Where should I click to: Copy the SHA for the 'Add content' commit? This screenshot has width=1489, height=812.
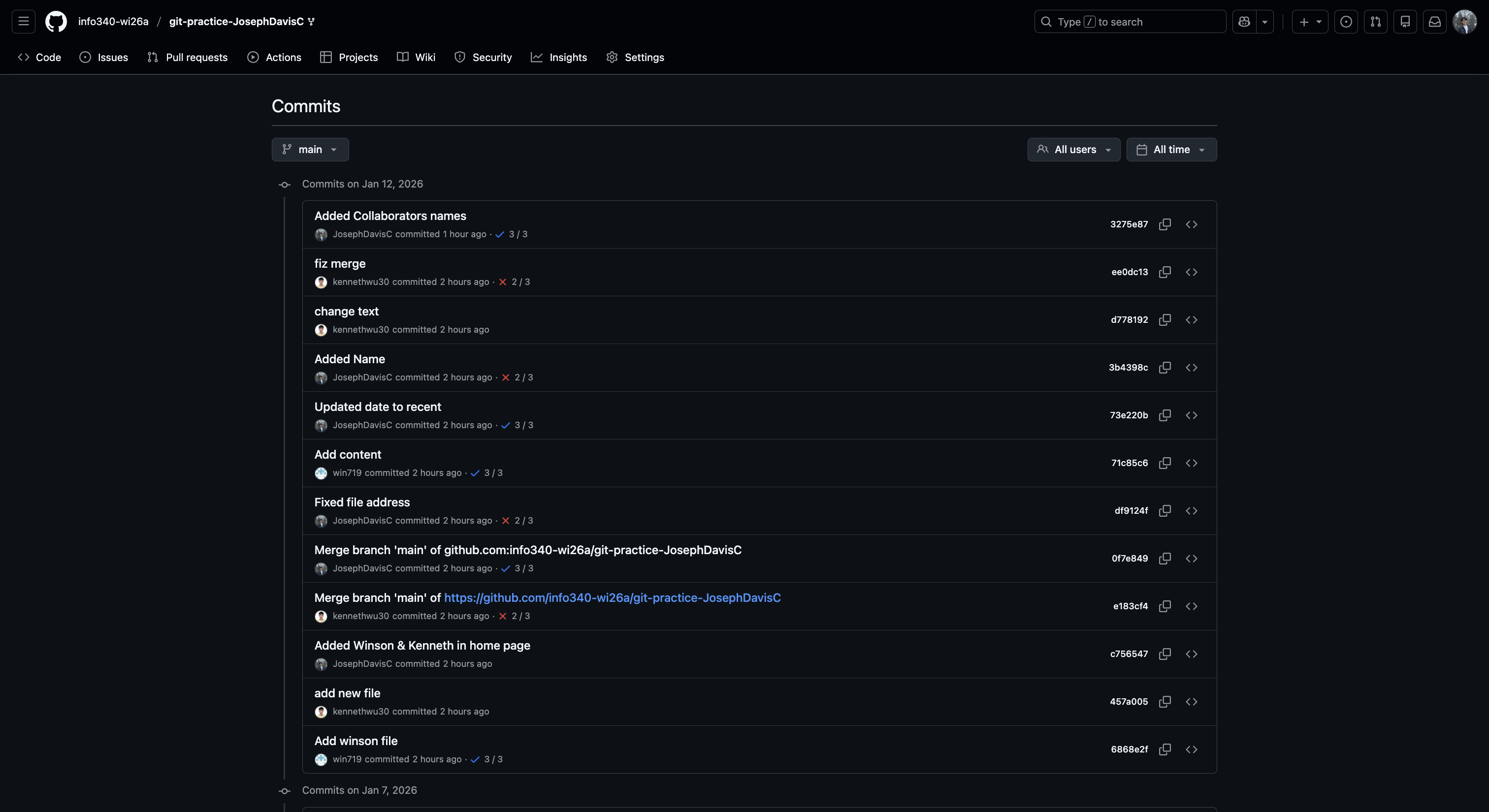1165,463
